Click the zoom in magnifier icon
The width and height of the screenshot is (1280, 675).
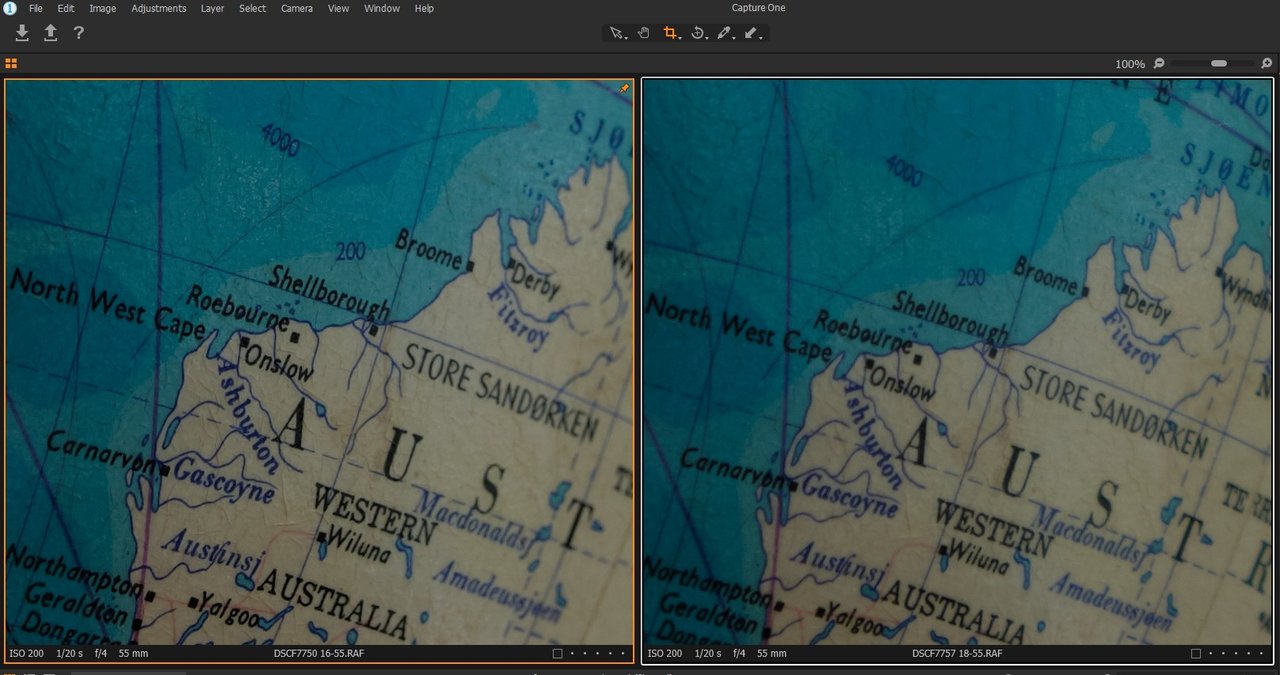coord(1267,63)
